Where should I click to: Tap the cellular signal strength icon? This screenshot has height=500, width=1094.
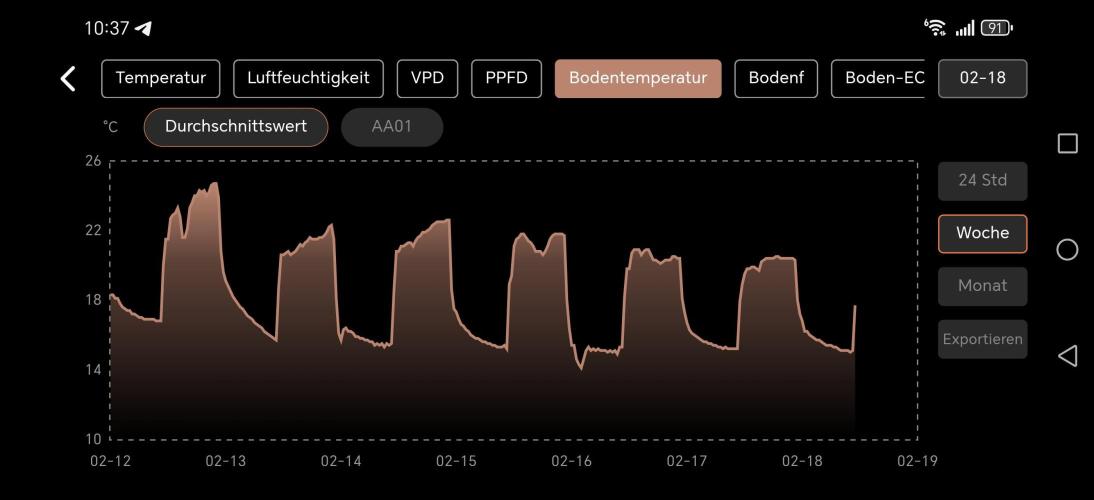[x=964, y=29]
